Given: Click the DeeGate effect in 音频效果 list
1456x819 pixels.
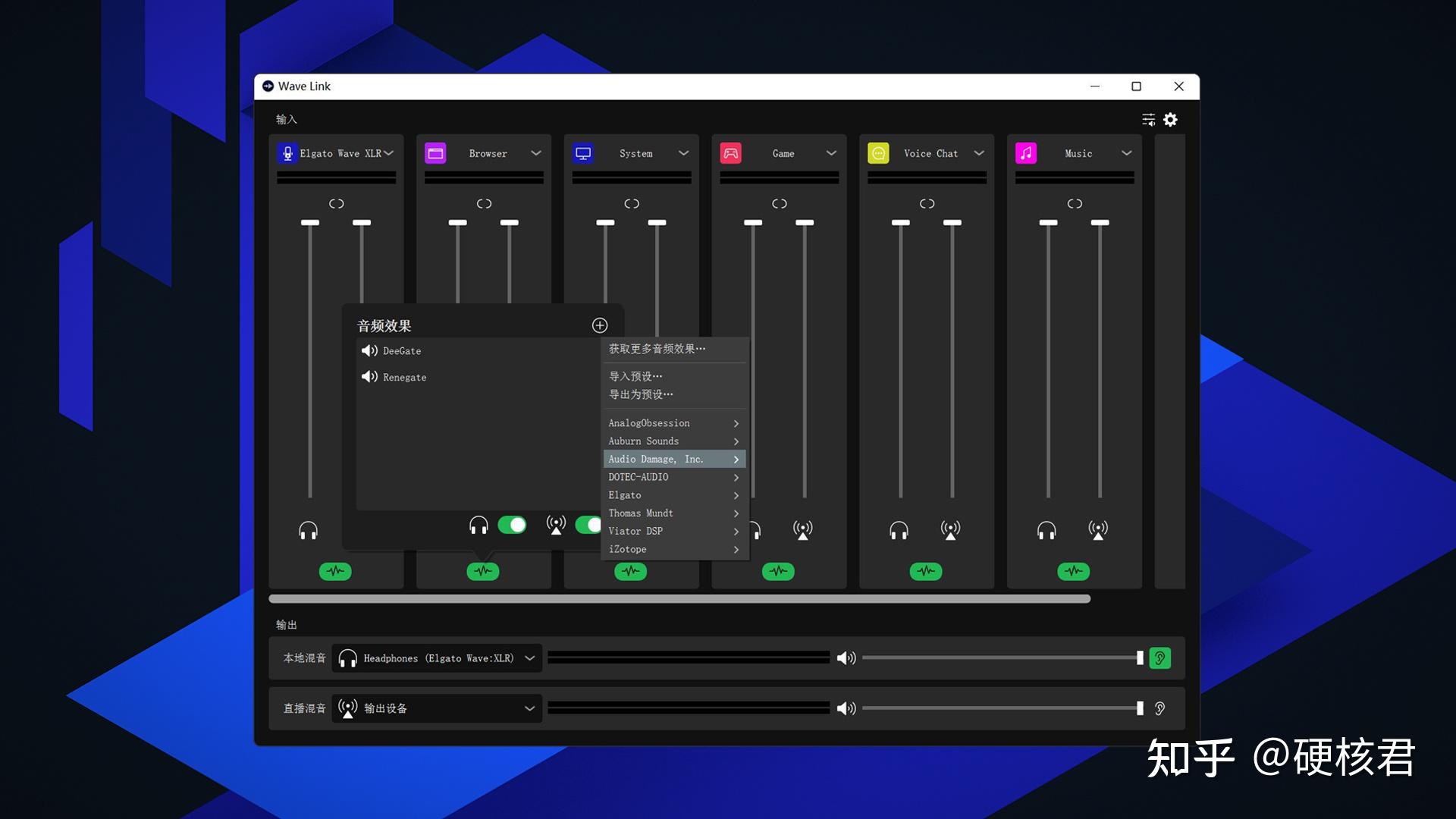Looking at the screenshot, I should tap(400, 350).
